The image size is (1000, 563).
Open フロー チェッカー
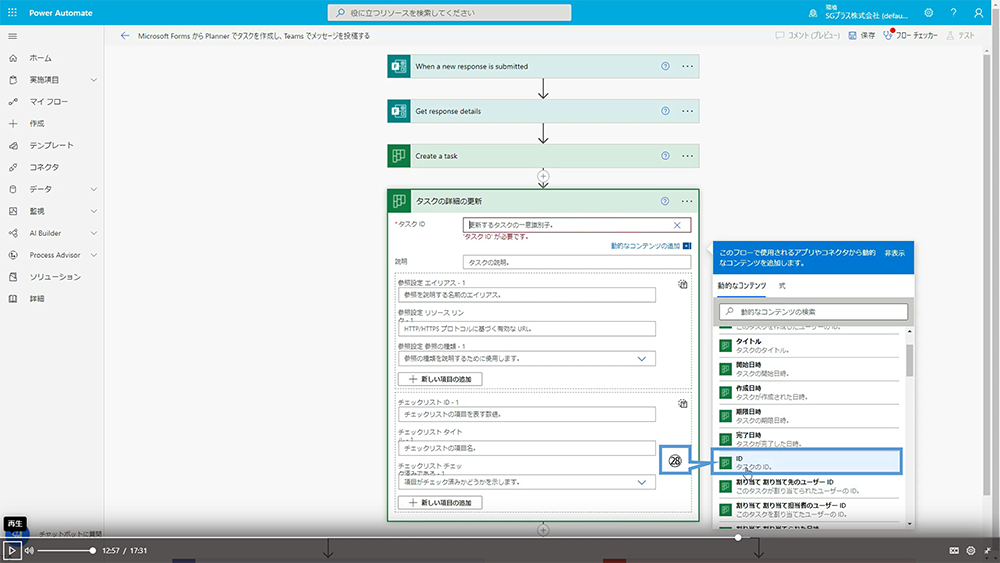[x=910, y=36]
